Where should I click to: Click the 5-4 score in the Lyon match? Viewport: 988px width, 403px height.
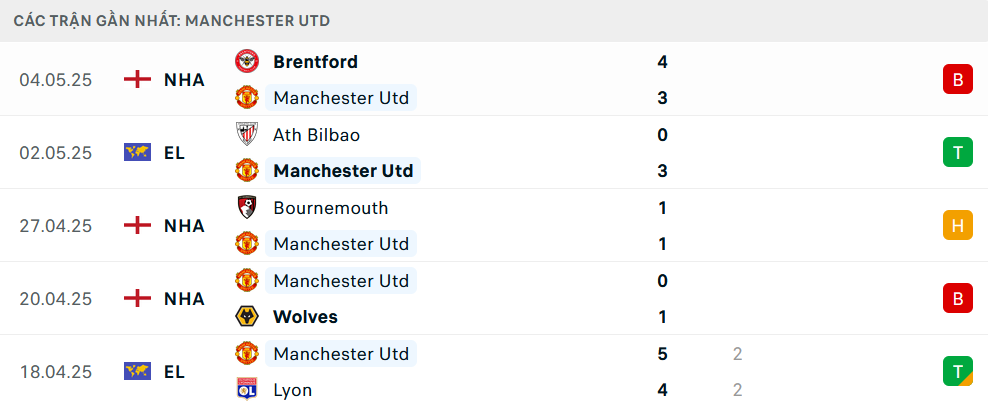click(x=662, y=372)
